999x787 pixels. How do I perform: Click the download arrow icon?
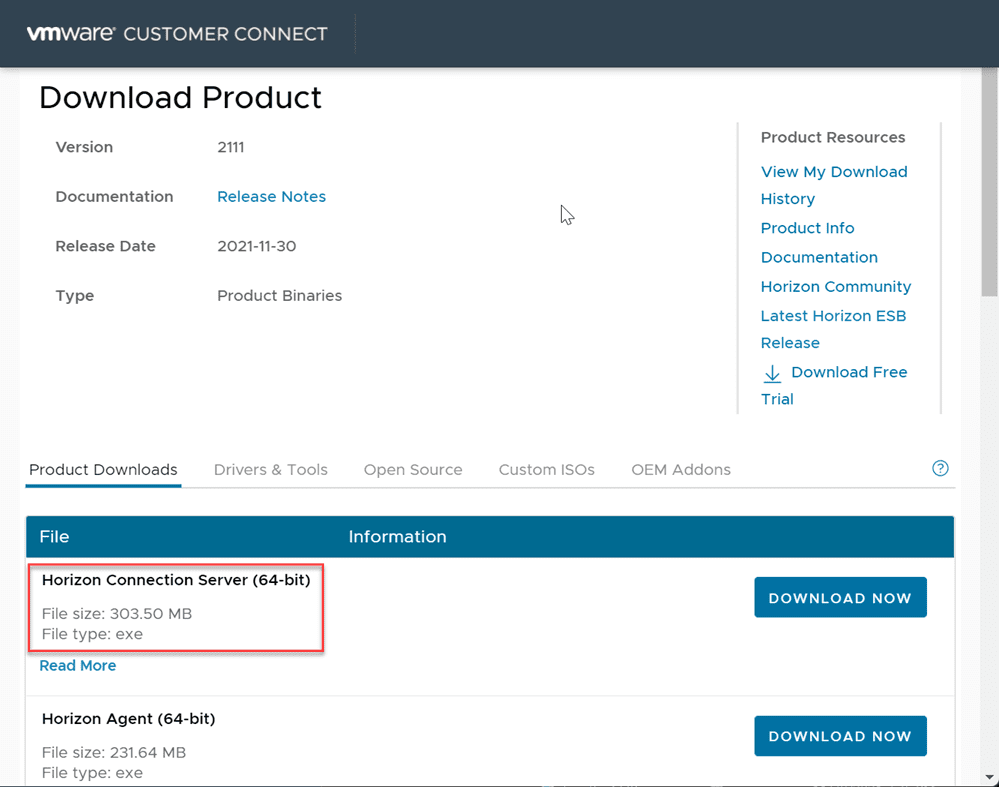pyautogui.click(x=772, y=373)
